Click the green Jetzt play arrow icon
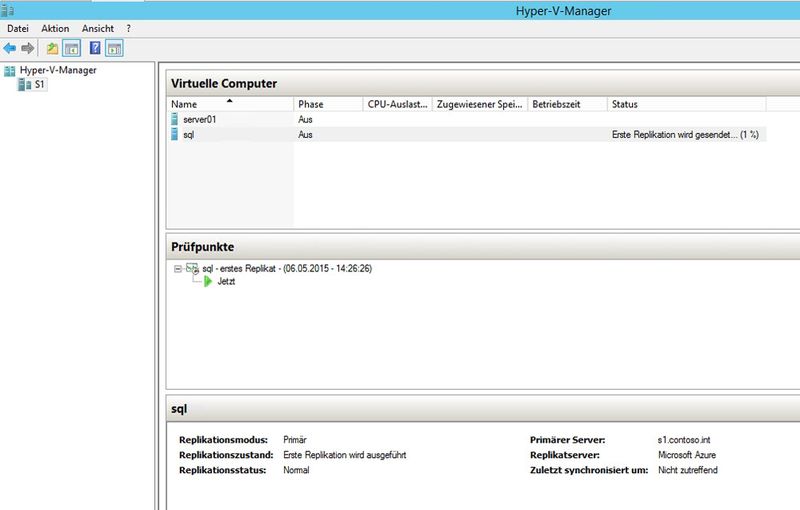Screen dimensions: 800x510 [208, 281]
